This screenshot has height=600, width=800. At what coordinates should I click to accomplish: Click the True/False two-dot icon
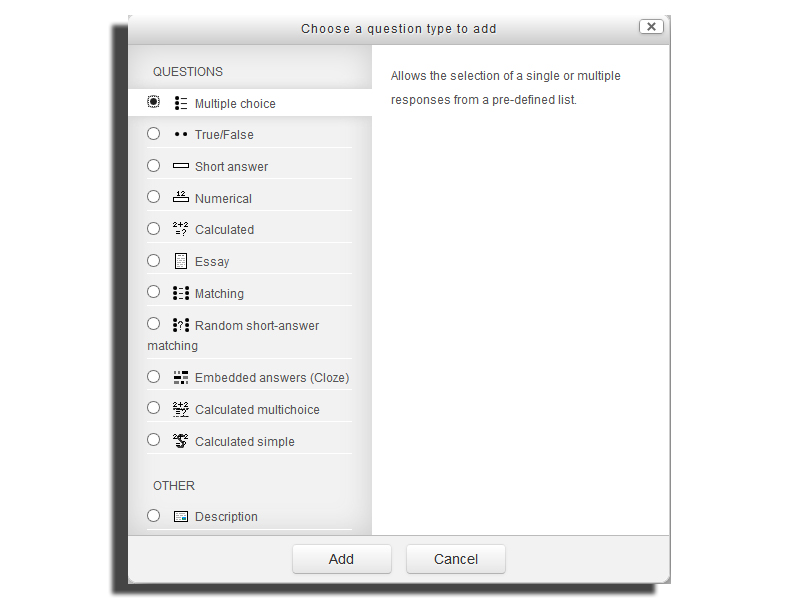pyautogui.click(x=181, y=135)
